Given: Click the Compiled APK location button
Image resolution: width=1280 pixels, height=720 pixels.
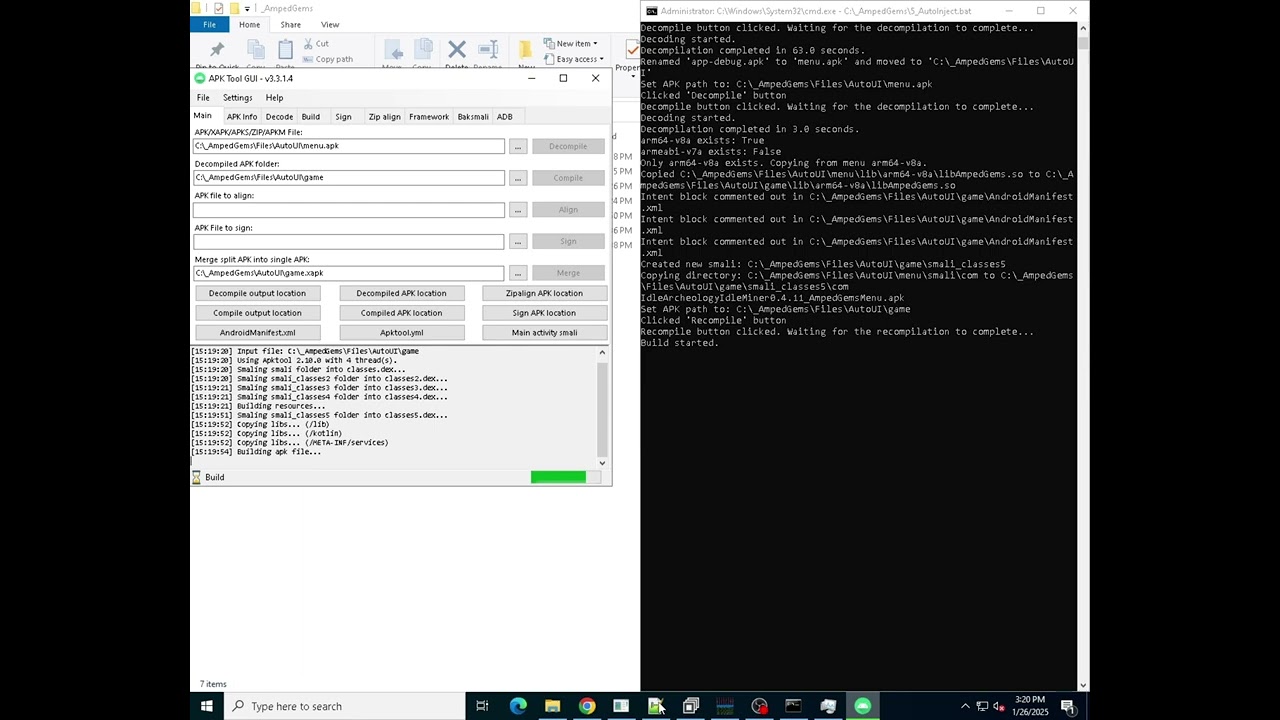Looking at the screenshot, I should pyautogui.click(x=401, y=313).
